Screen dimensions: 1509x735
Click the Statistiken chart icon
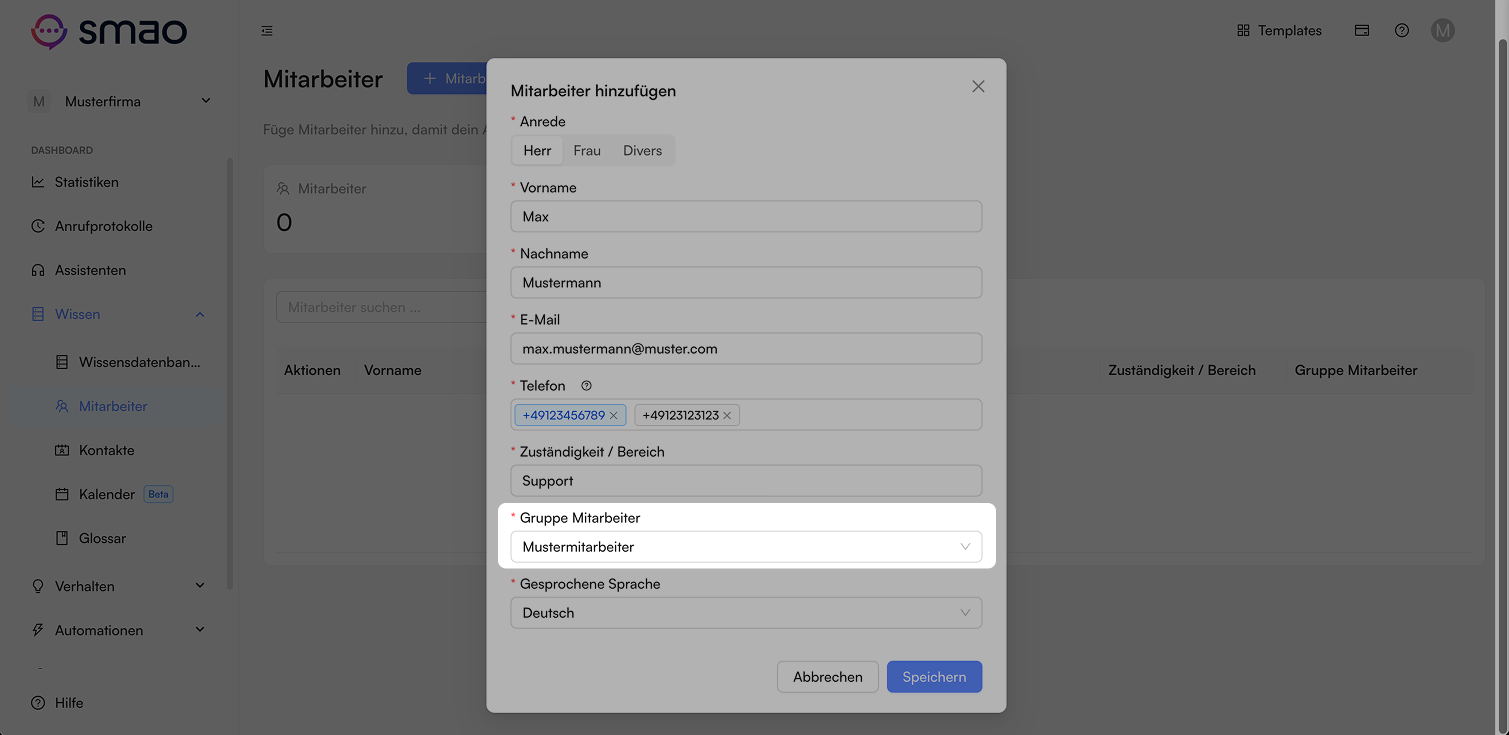[x=38, y=182]
